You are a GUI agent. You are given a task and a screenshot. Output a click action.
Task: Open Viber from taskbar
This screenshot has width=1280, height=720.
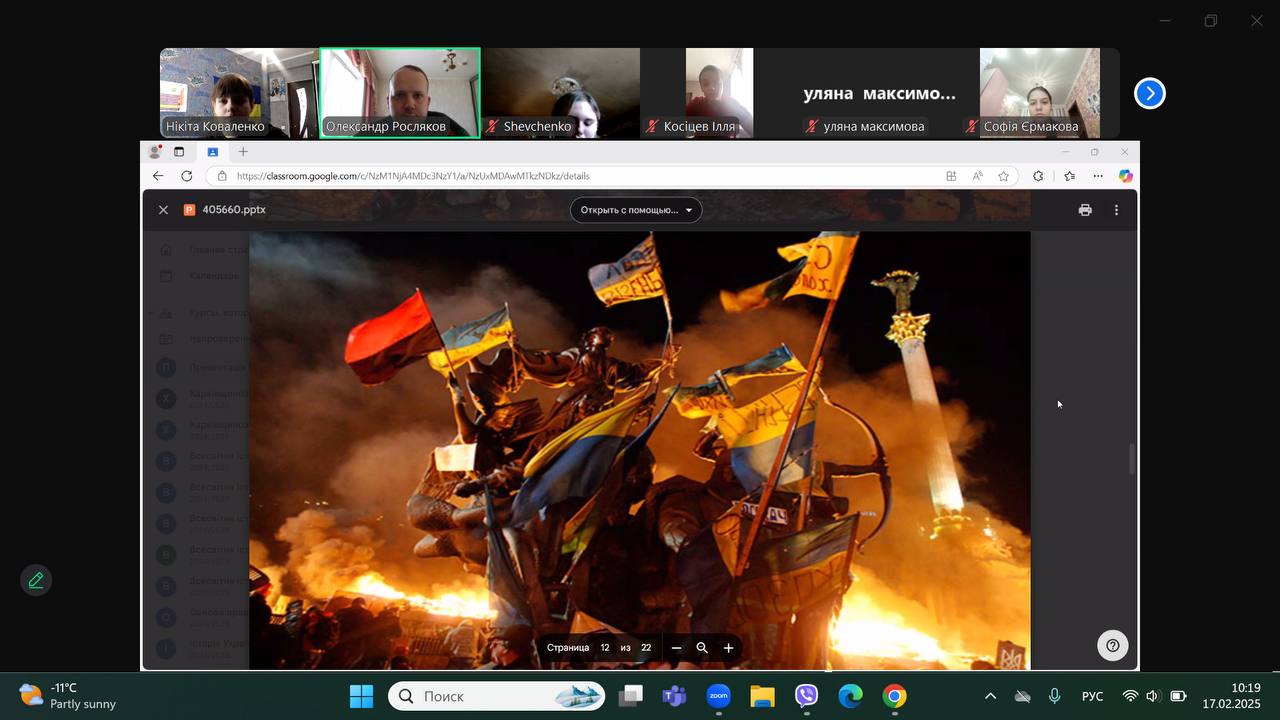point(806,696)
